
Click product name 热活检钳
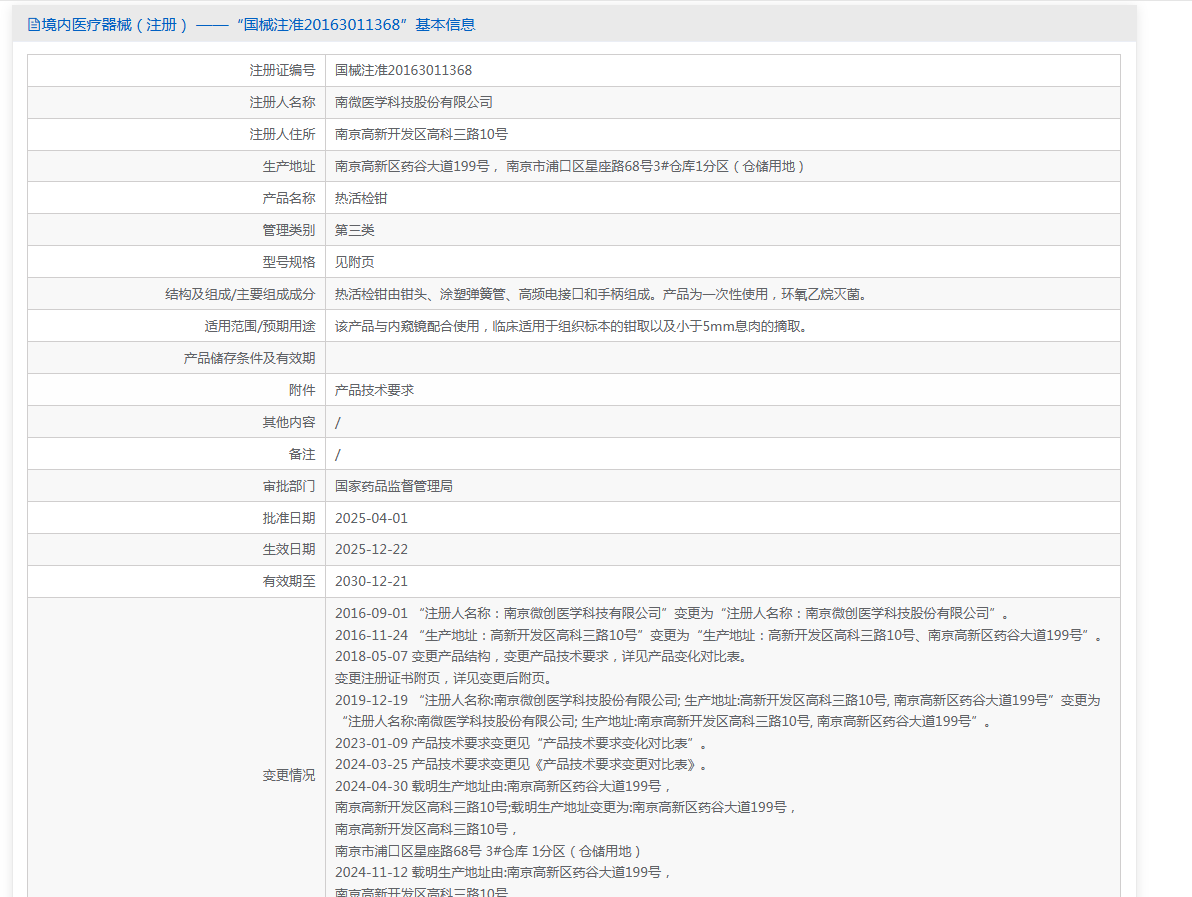click(x=361, y=198)
